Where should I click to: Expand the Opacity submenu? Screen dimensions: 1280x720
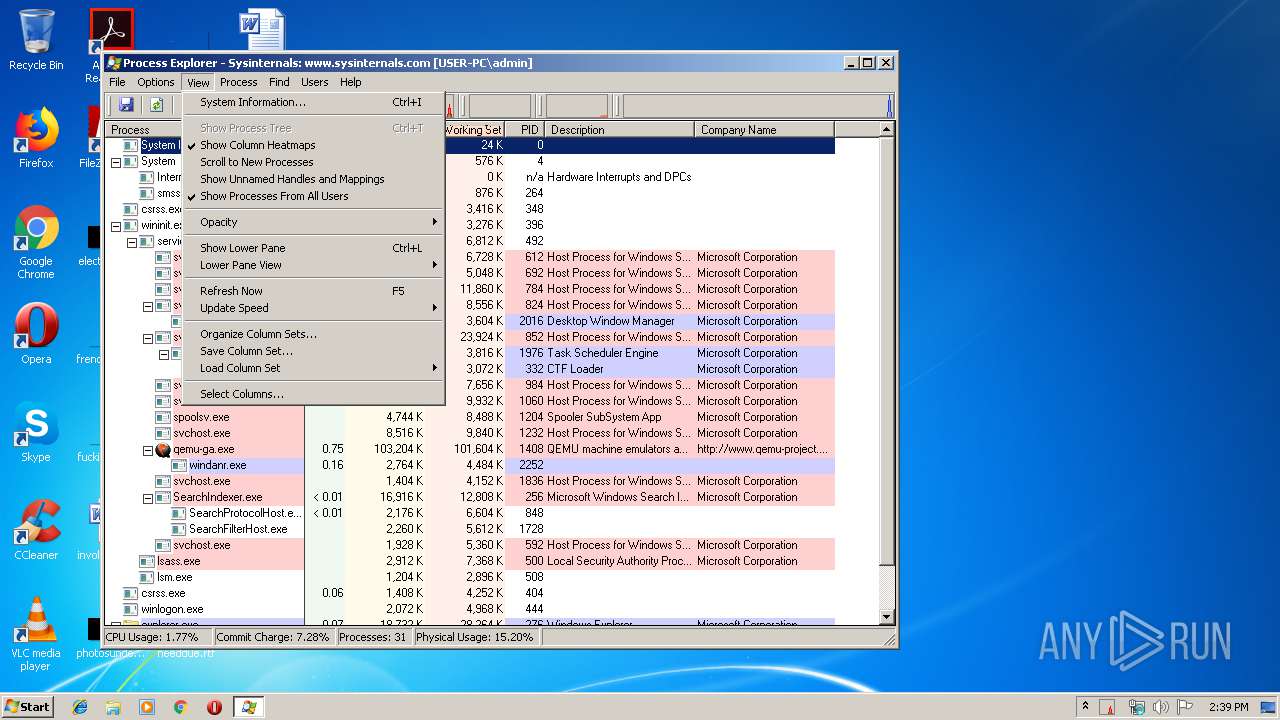pyautogui.click(x=313, y=222)
